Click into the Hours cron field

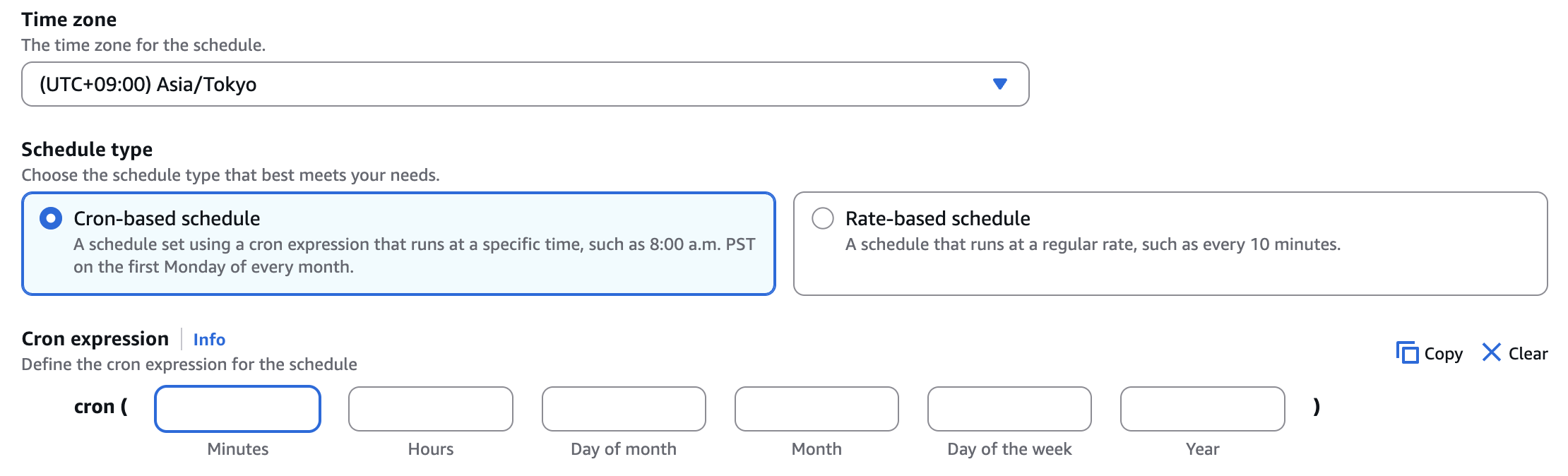431,409
